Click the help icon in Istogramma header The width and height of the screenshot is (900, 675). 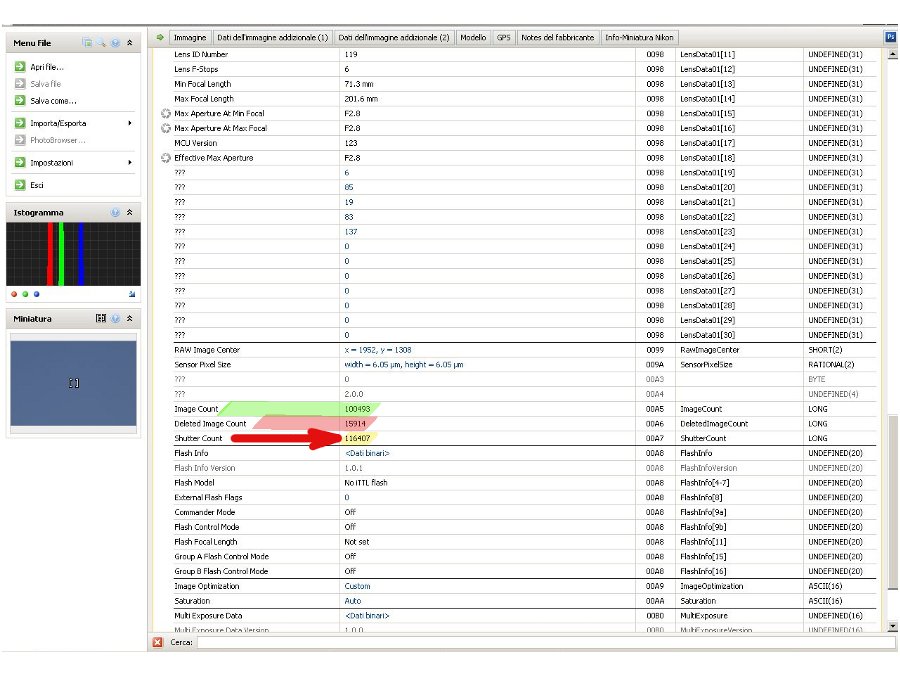click(x=115, y=213)
